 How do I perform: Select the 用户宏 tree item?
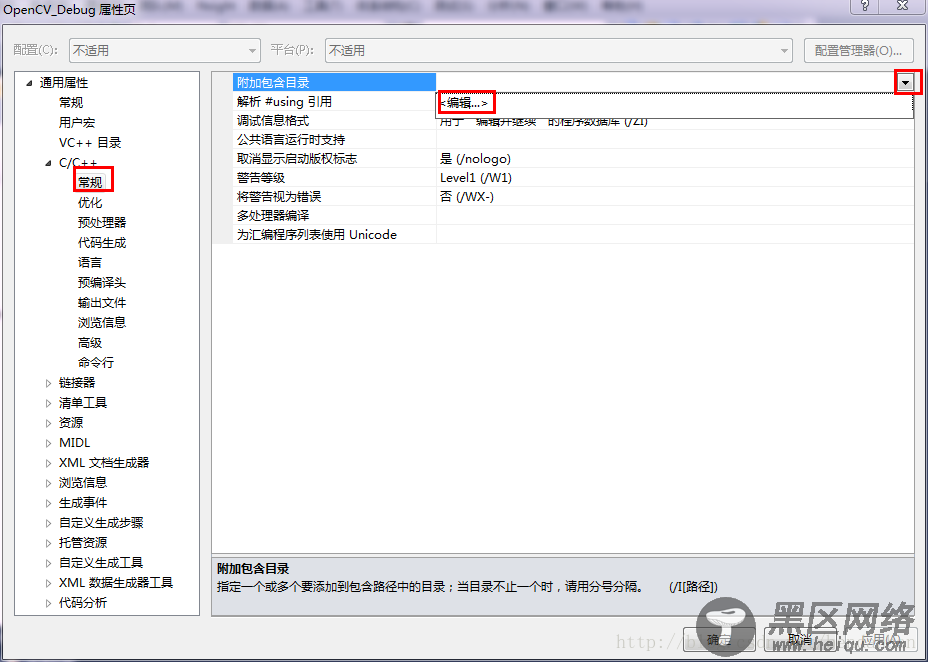tap(77, 122)
